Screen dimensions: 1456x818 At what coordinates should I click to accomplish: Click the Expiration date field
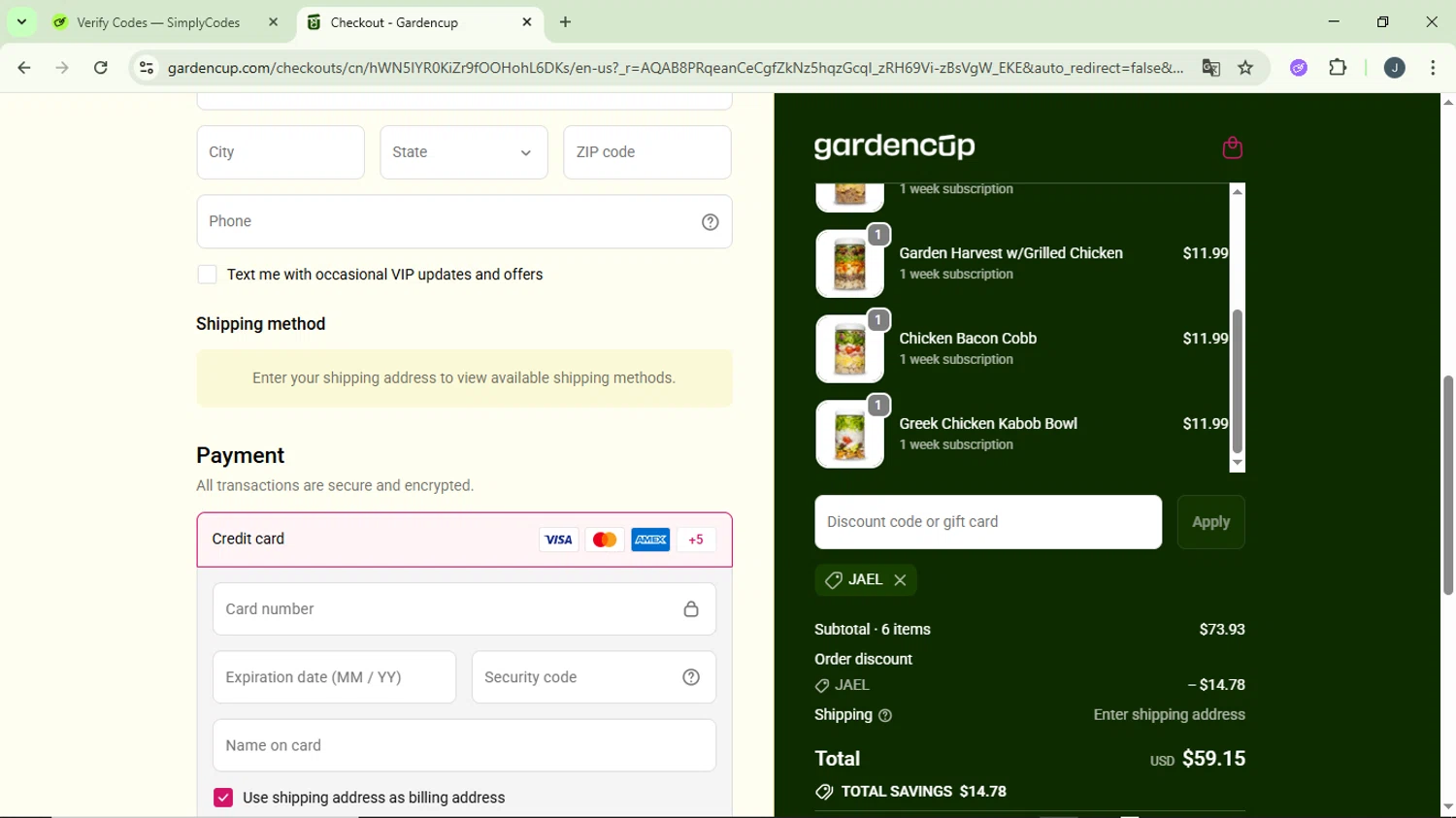(x=334, y=677)
